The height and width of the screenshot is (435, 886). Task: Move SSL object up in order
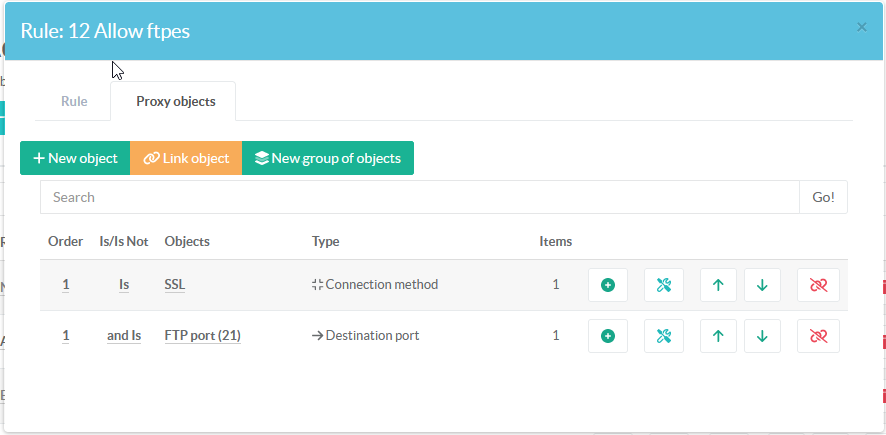coord(717,285)
